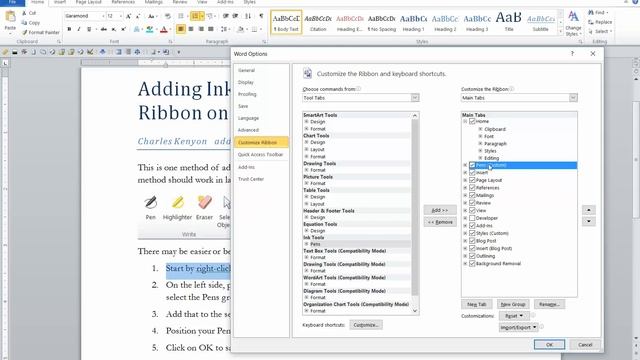Click the Word Options help question mark
This screenshot has width=640, height=360.
[x=572, y=53]
